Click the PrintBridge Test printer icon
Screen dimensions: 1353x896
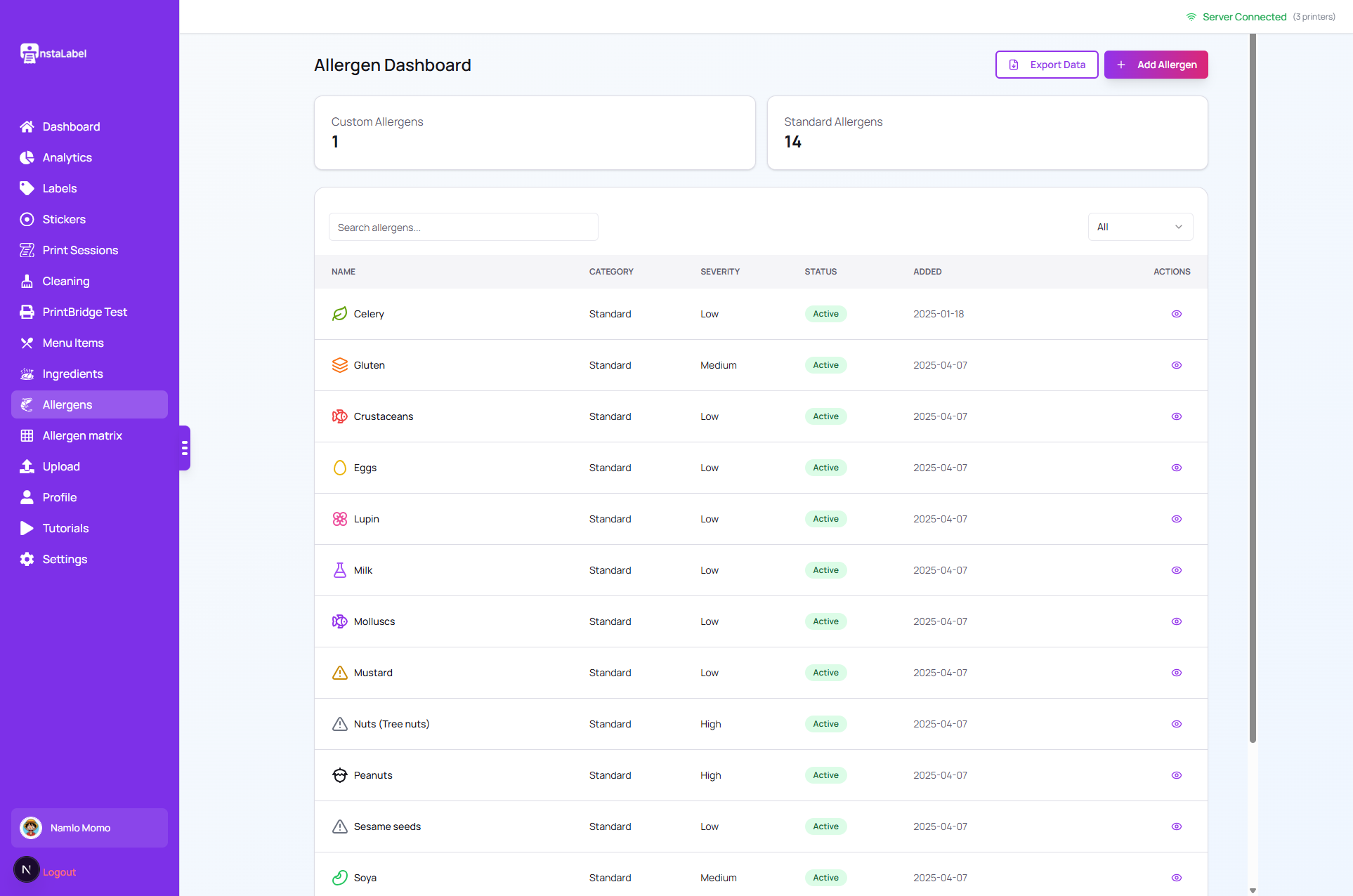[x=27, y=312]
